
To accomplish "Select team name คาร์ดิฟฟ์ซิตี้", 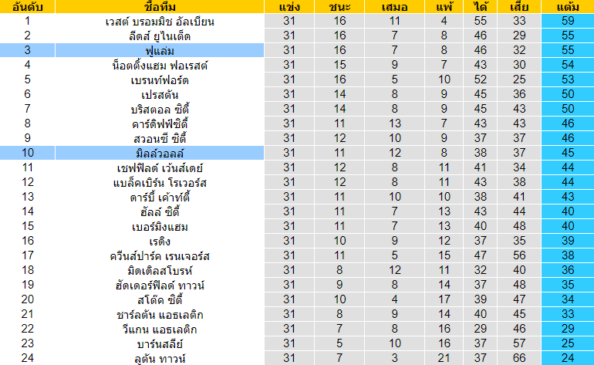I will [x=160, y=124].
